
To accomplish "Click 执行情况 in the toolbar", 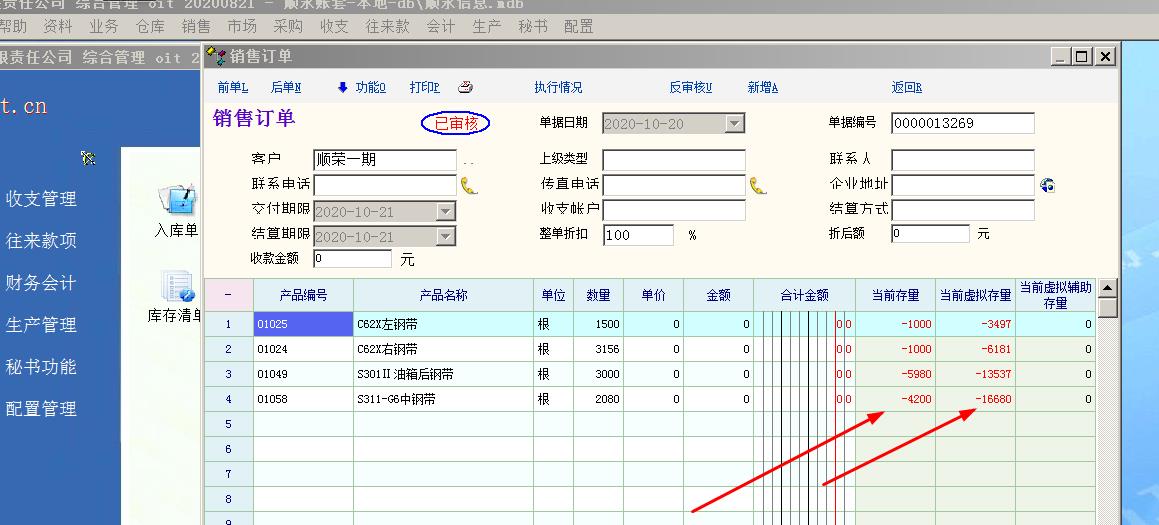I will pyautogui.click(x=558, y=88).
